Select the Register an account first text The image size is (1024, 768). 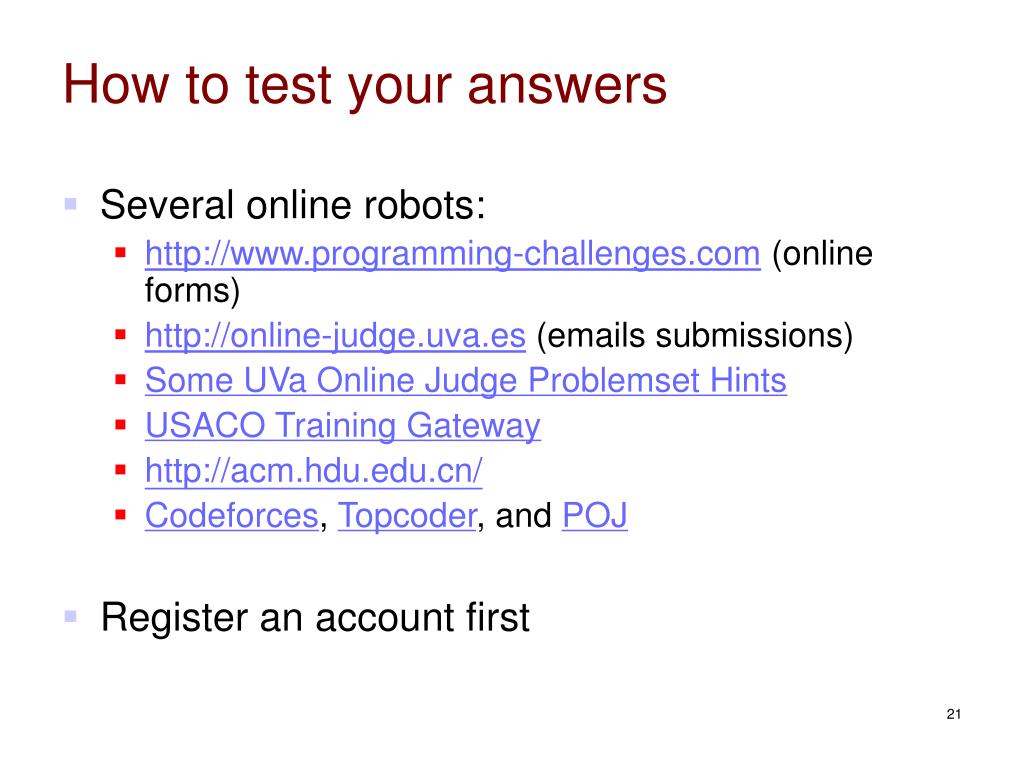(315, 617)
